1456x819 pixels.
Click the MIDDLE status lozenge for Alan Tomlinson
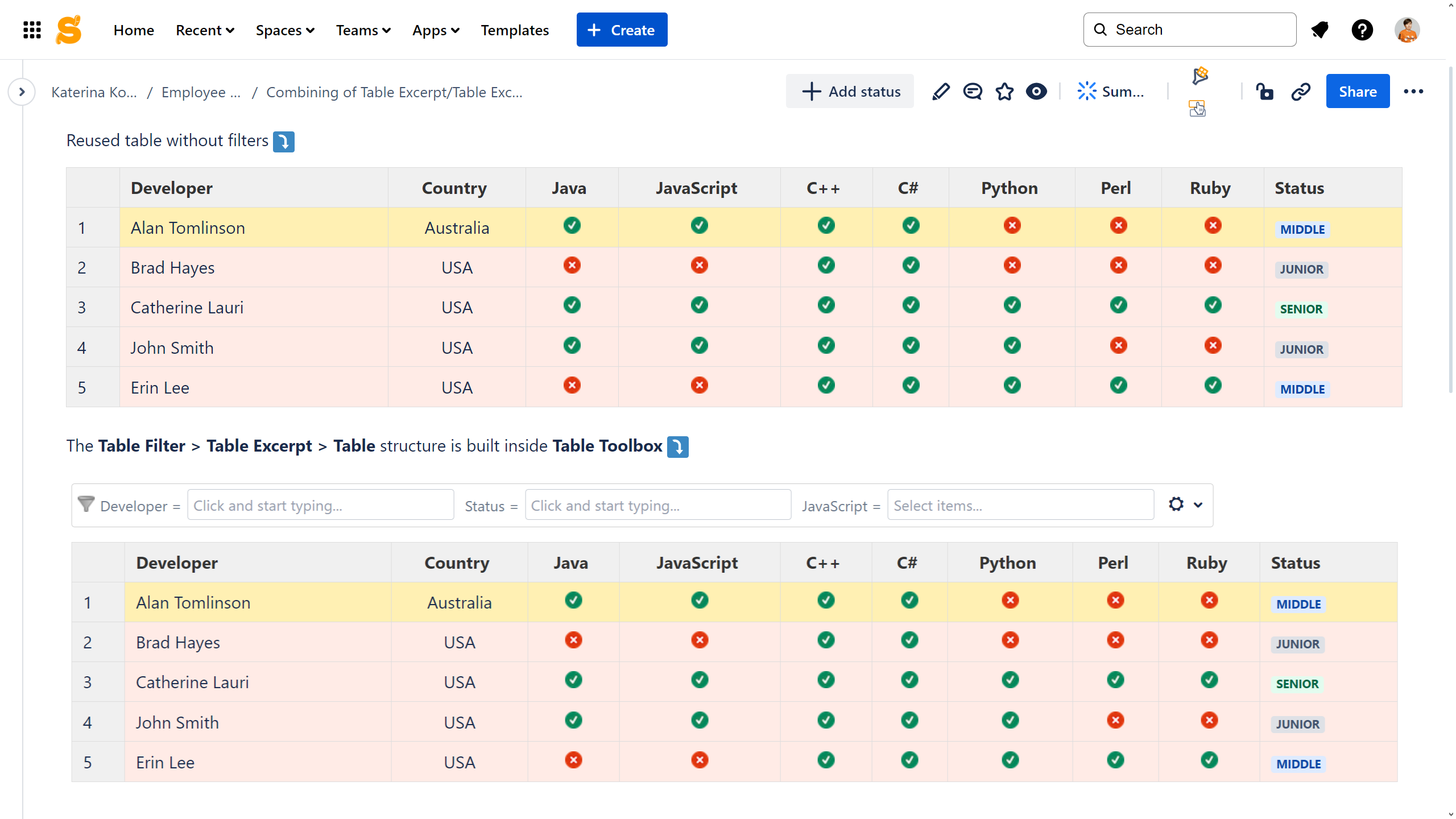[x=1302, y=229]
